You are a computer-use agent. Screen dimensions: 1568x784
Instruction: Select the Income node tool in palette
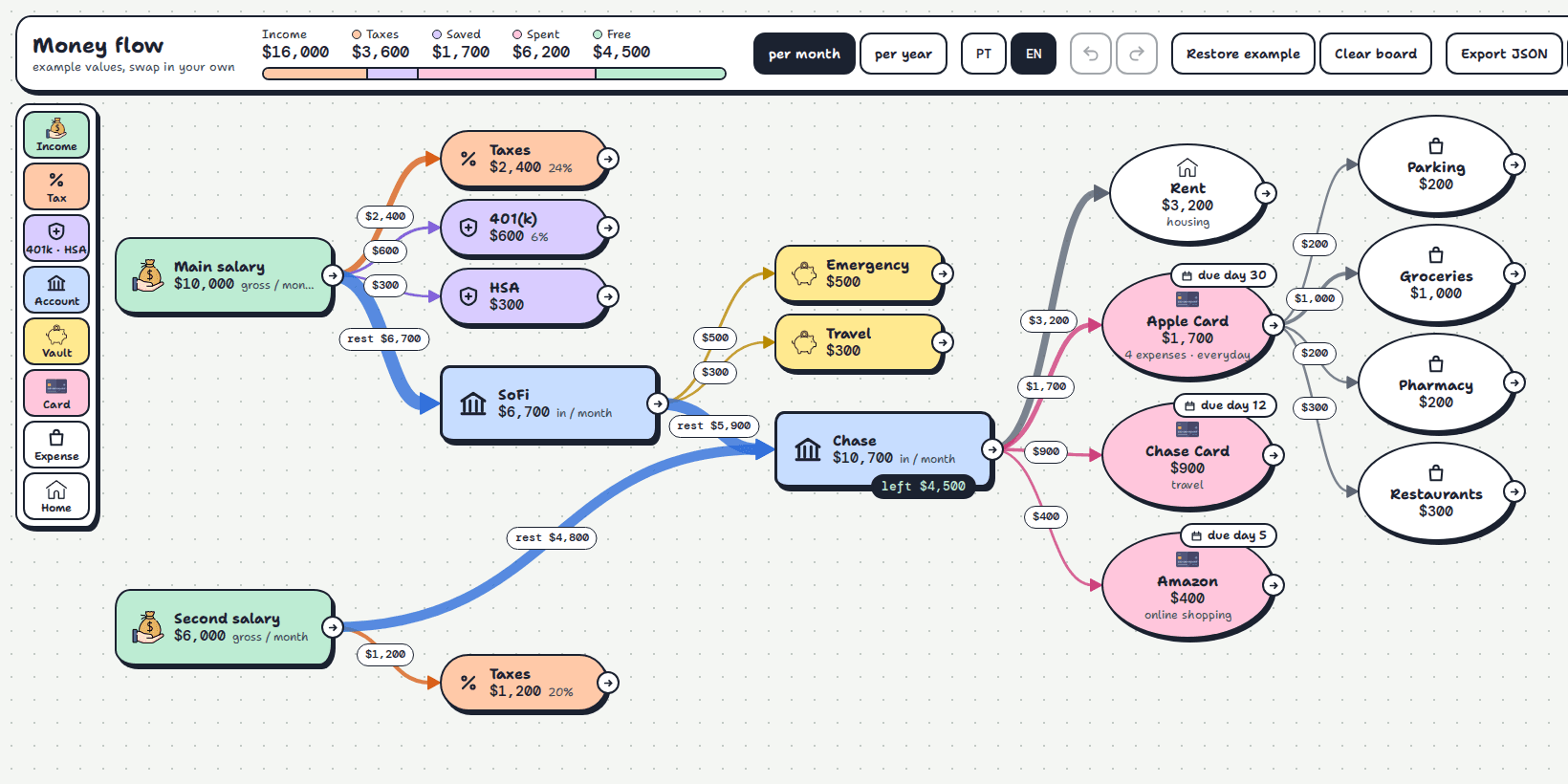coord(56,135)
